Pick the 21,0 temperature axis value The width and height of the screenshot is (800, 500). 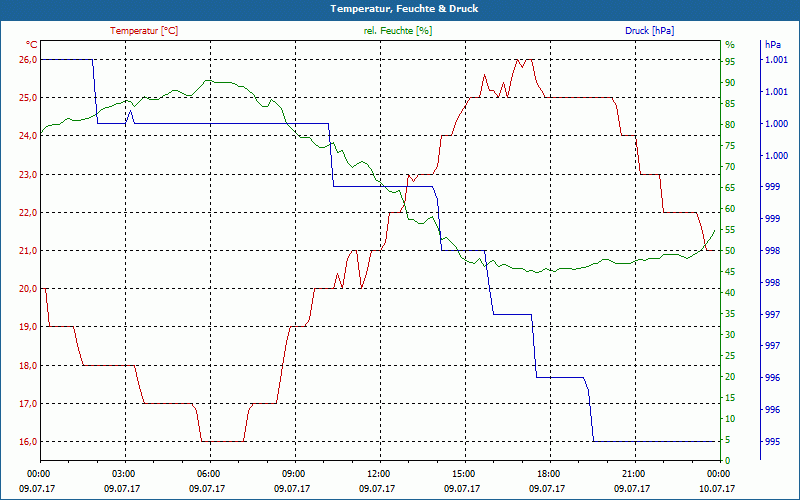coord(28,251)
